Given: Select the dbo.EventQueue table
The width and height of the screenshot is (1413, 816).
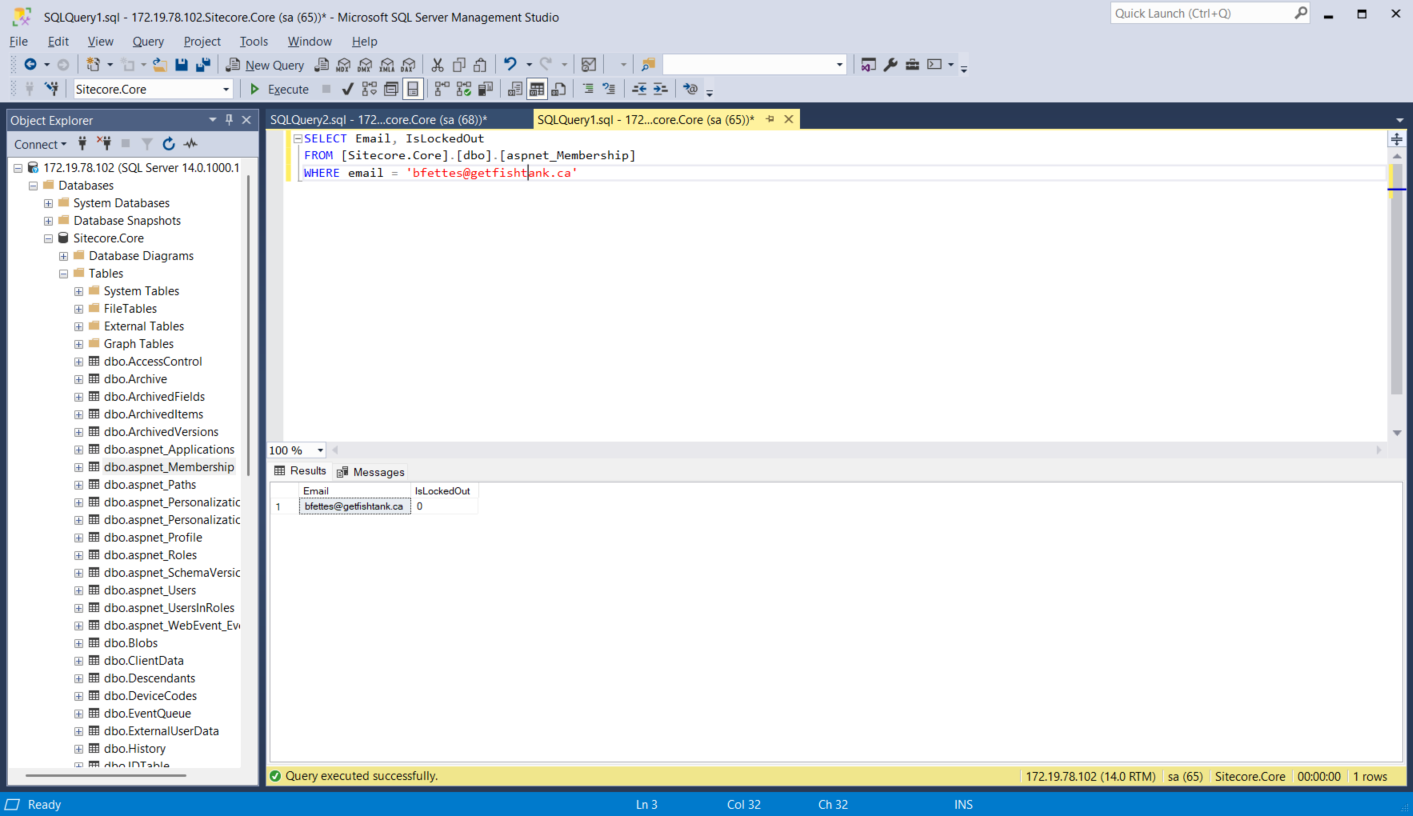Looking at the screenshot, I should [x=147, y=714].
